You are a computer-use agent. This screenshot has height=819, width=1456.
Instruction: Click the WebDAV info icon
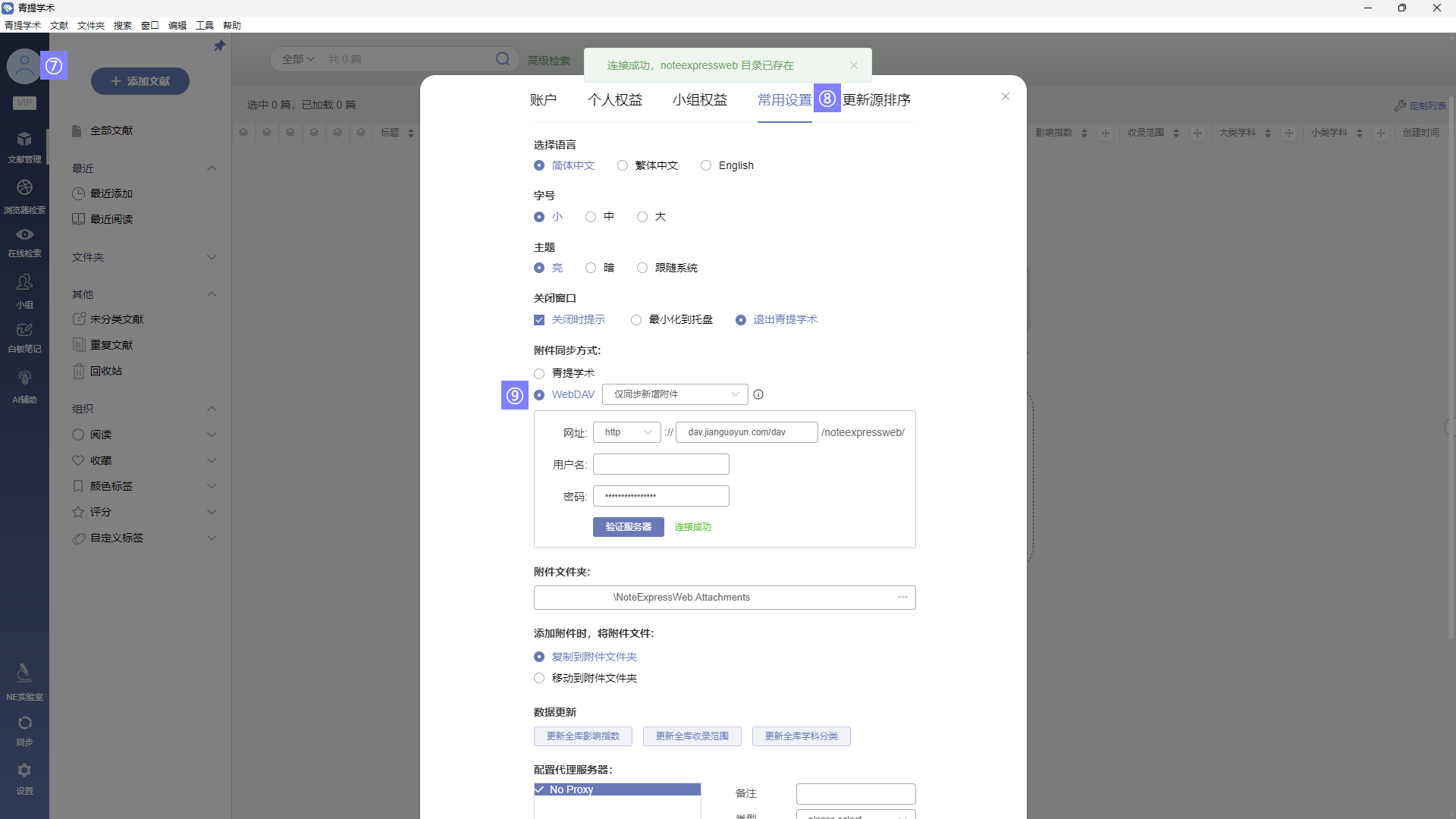[x=758, y=394]
